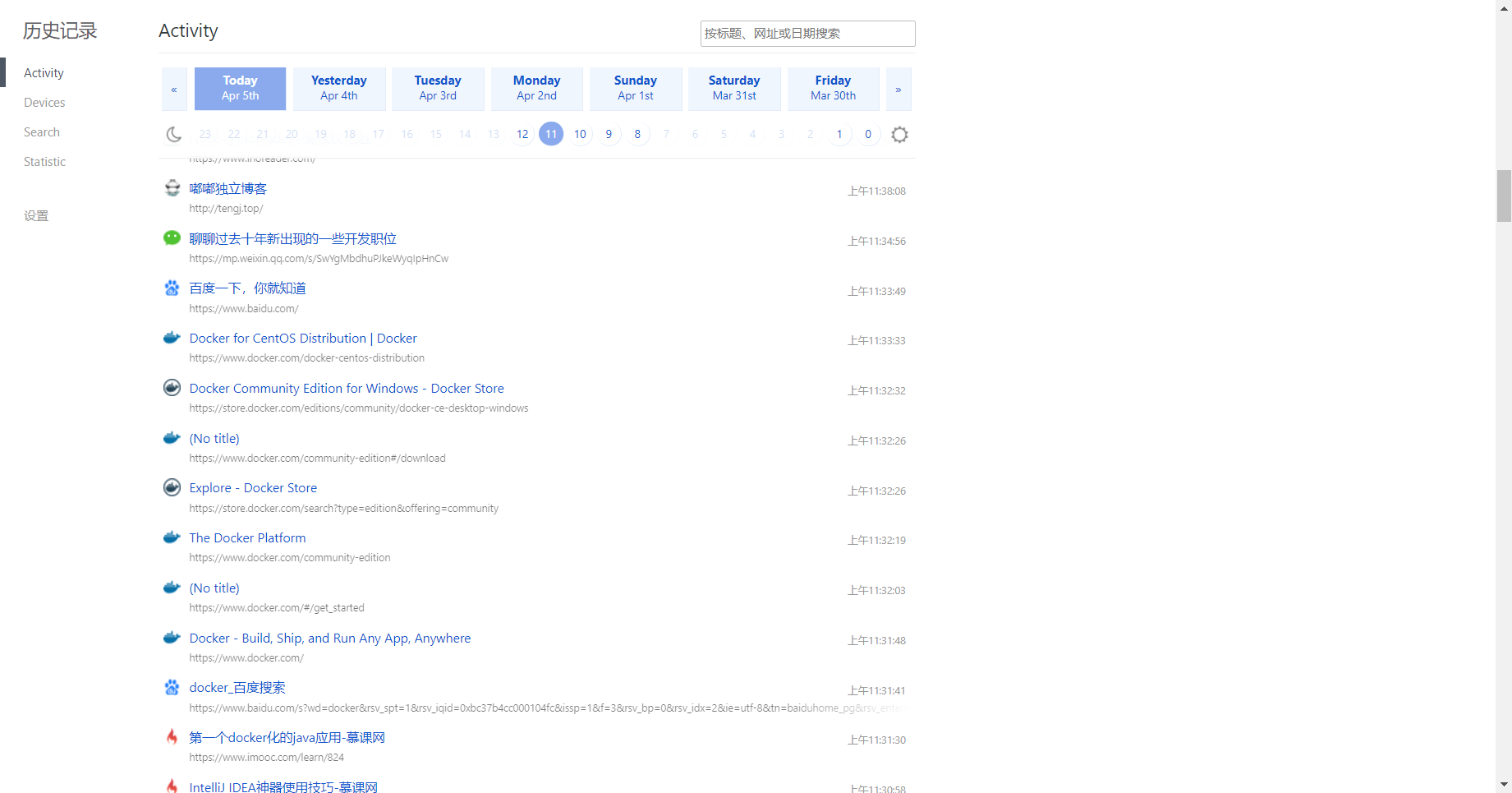Click the history search input field
Screen dimensions: 1512x793
point(807,34)
